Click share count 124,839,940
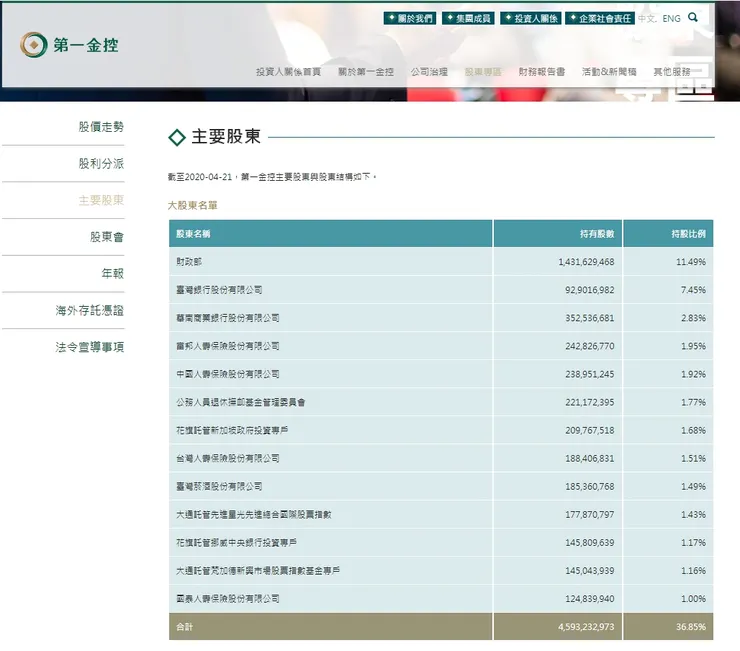The width and height of the screenshot is (740, 651). click(x=590, y=599)
